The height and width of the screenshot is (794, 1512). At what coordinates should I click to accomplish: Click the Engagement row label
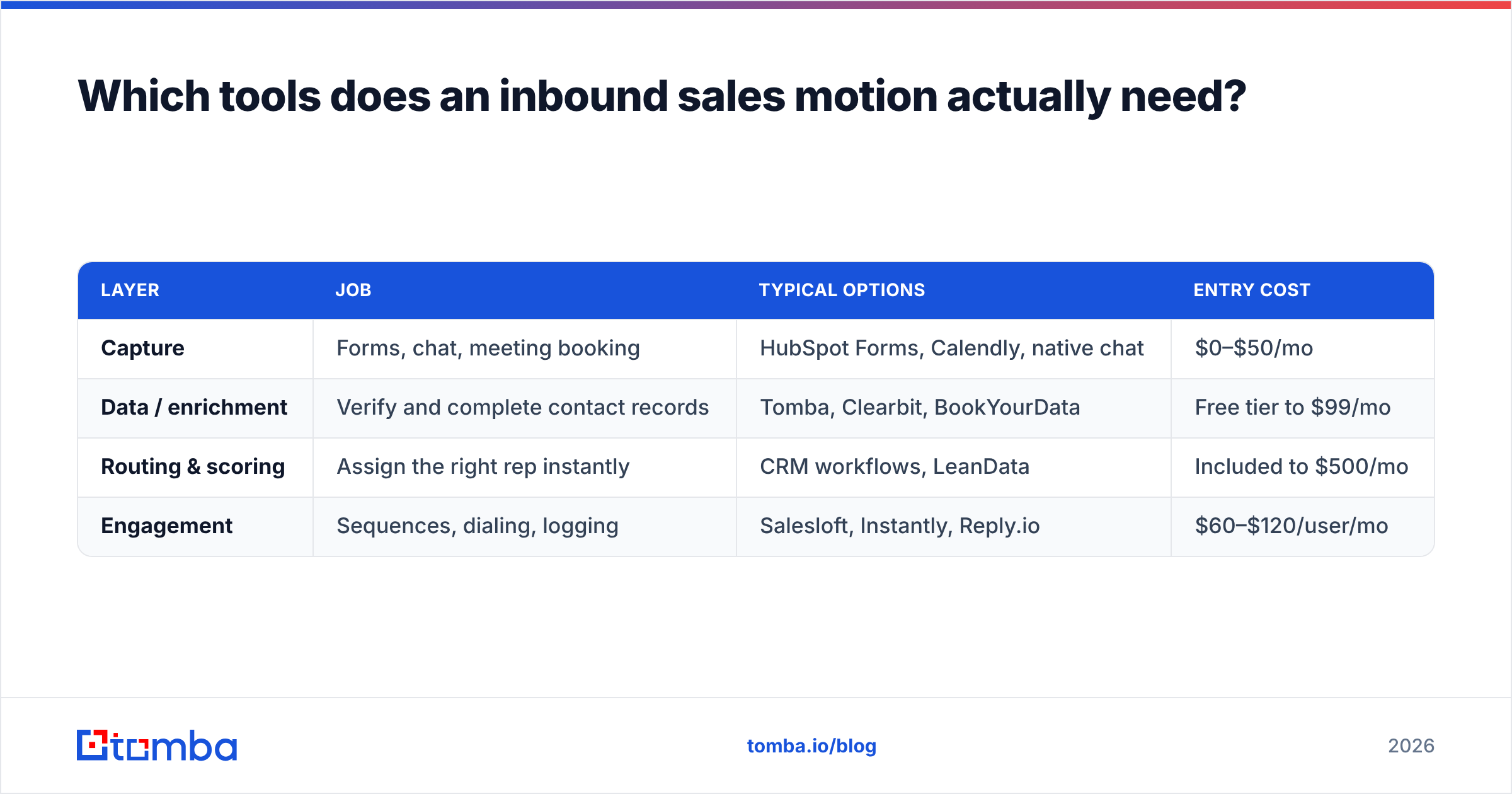pyautogui.click(x=167, y=526)
